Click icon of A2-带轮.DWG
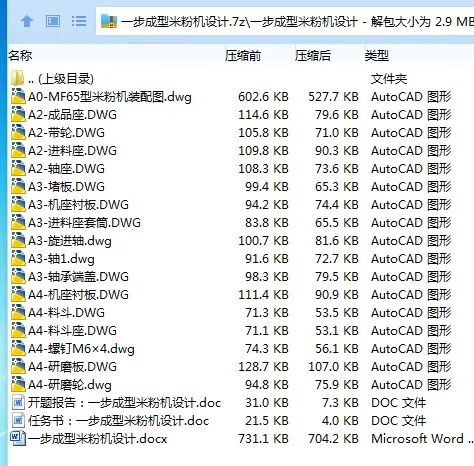474x466 pixels. (x=18, y=132)
